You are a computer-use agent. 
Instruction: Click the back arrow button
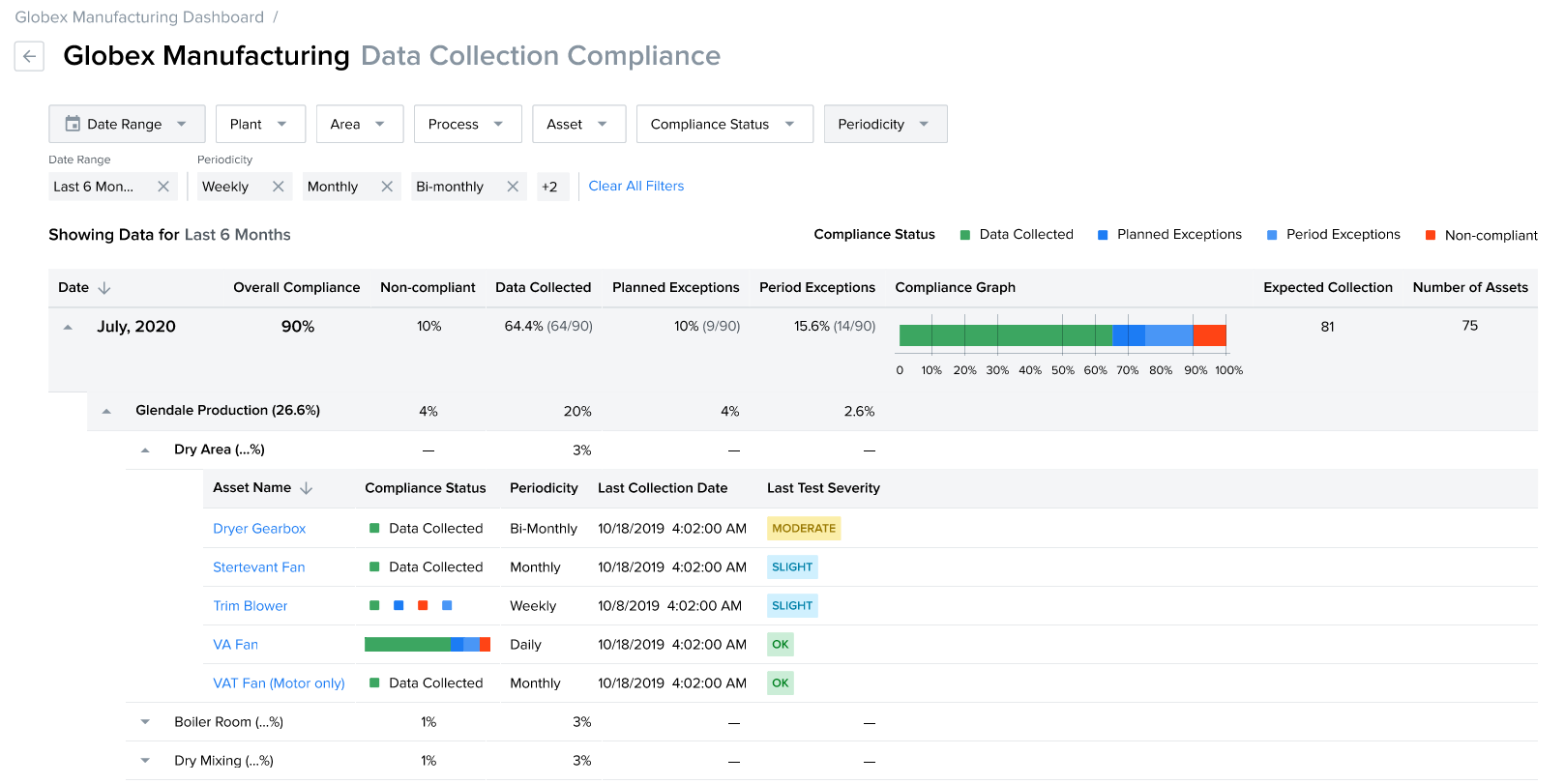(29, 56)
